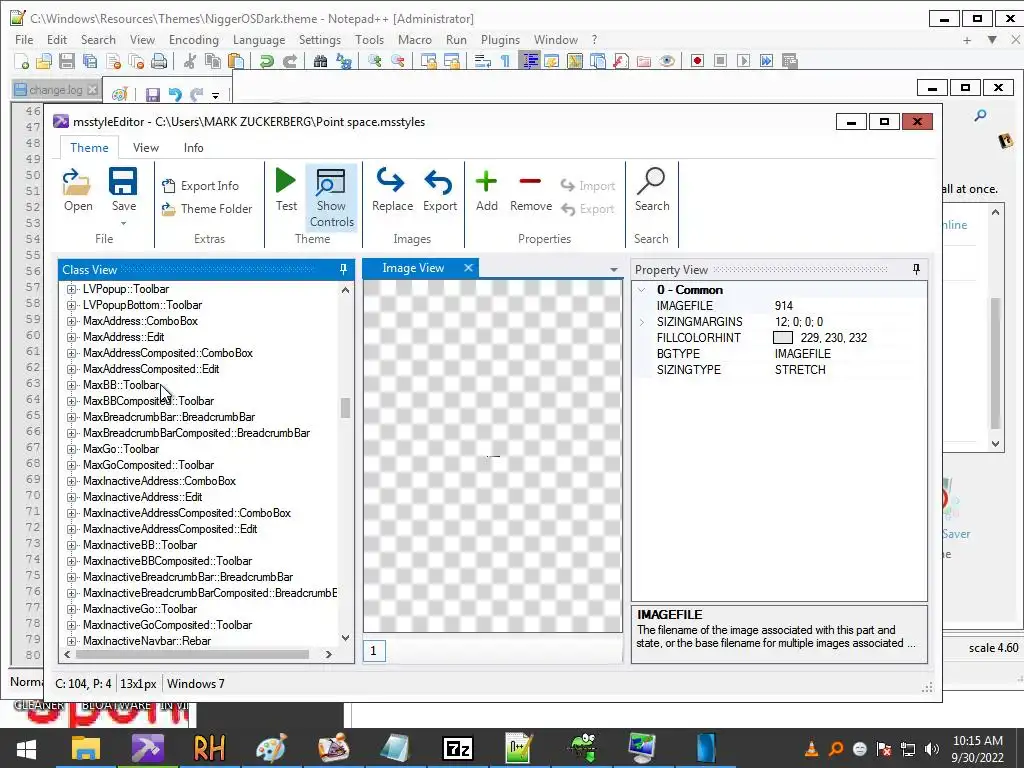Export the image with the Images group Export icon

coord(440,190)
